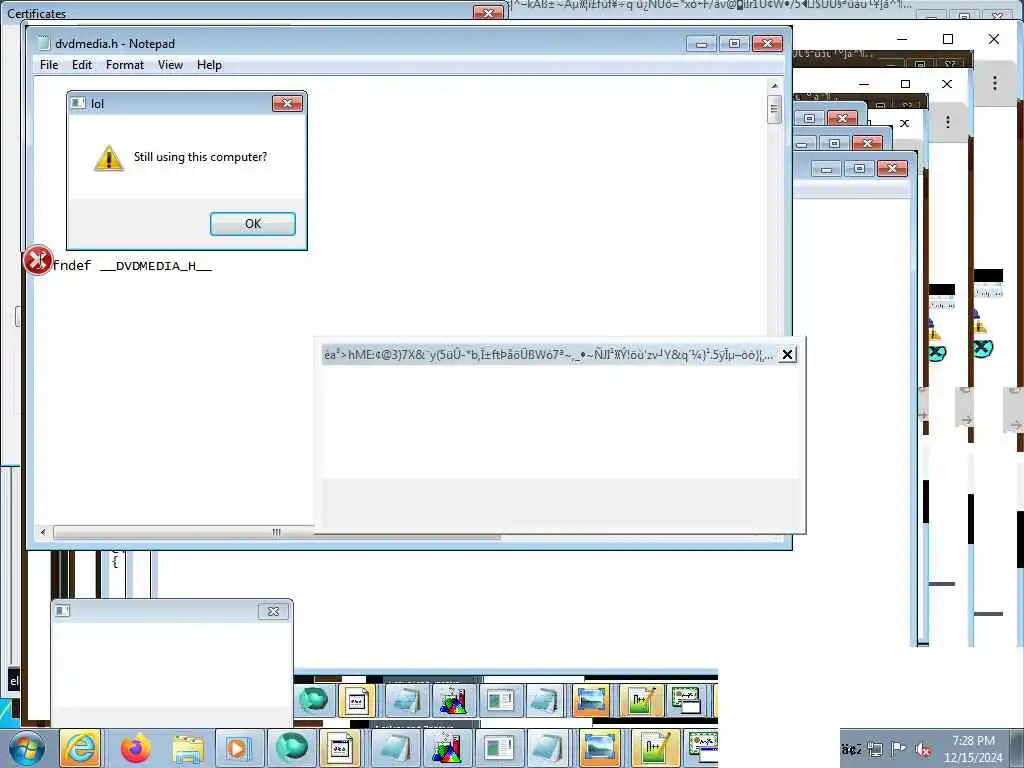The height and width of the screenshot is (768, 1024).
Task: Click the garbled title text of the popup
Action: (548, 355)
